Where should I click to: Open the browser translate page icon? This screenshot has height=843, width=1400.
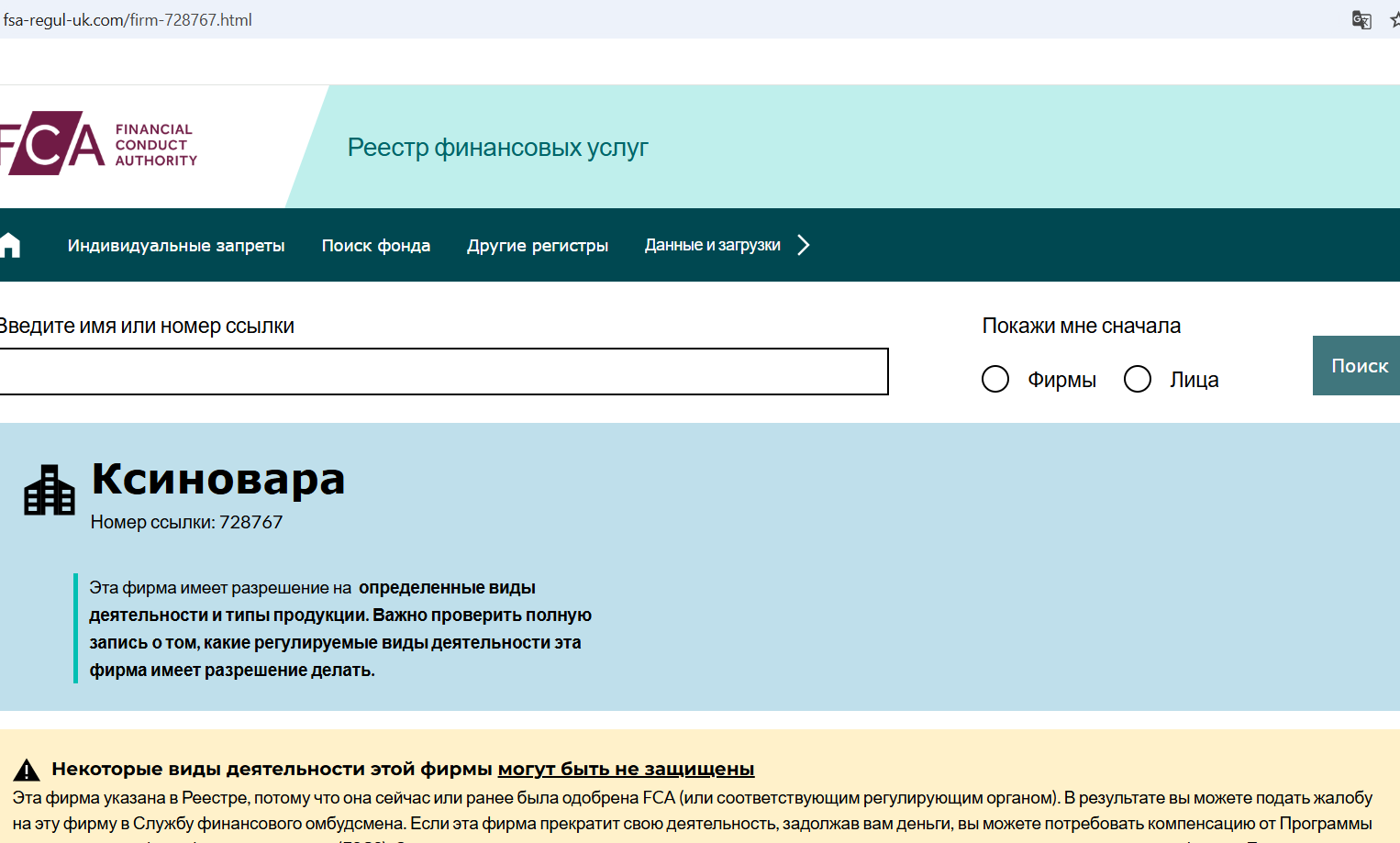[x=1361, y=19]
